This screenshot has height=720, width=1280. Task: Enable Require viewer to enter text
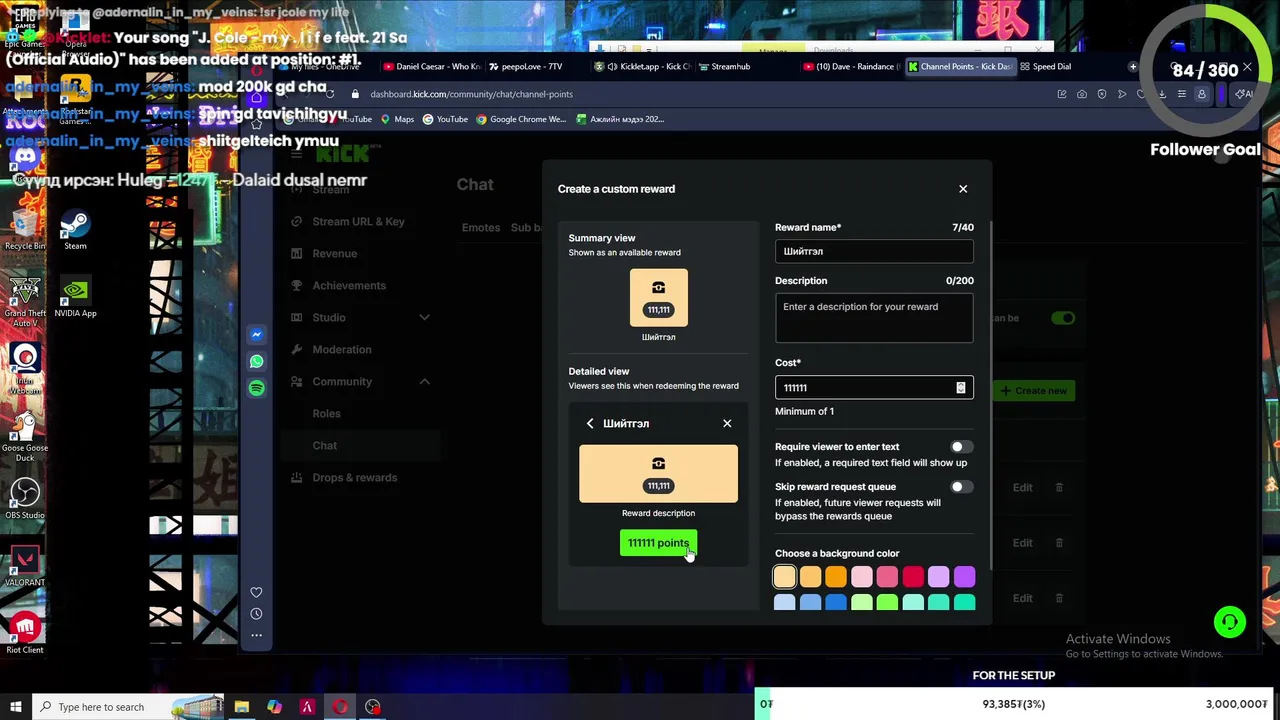coord(961,447)
